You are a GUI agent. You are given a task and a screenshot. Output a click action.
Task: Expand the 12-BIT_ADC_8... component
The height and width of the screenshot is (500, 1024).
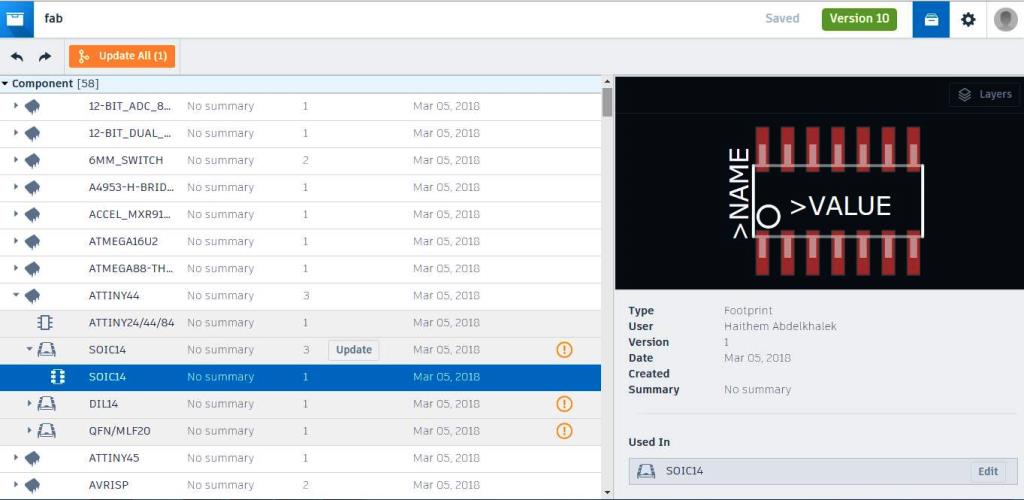tap(16, 105)
